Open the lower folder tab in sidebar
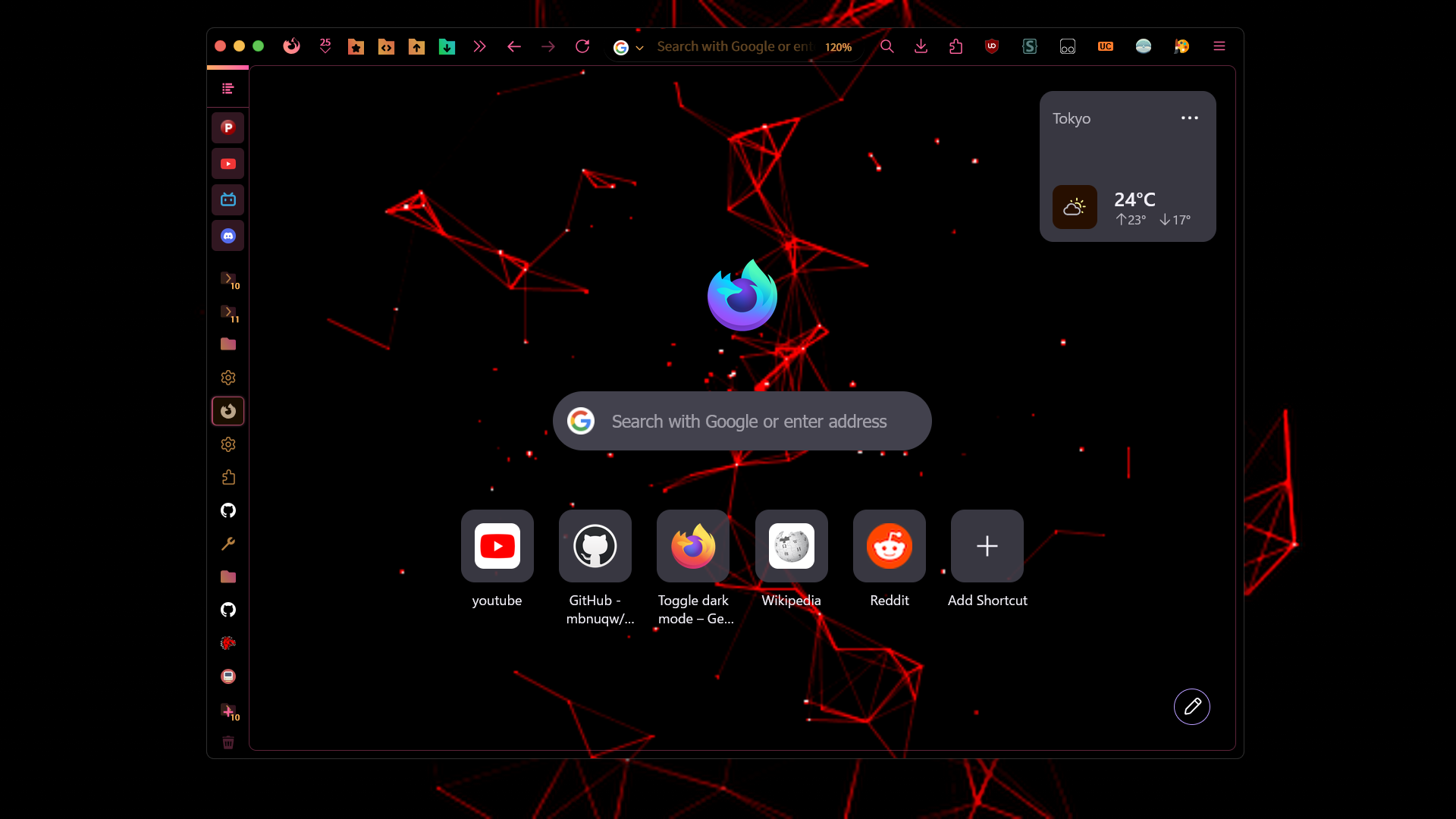 pyautogui.click(x=228, y=577)
